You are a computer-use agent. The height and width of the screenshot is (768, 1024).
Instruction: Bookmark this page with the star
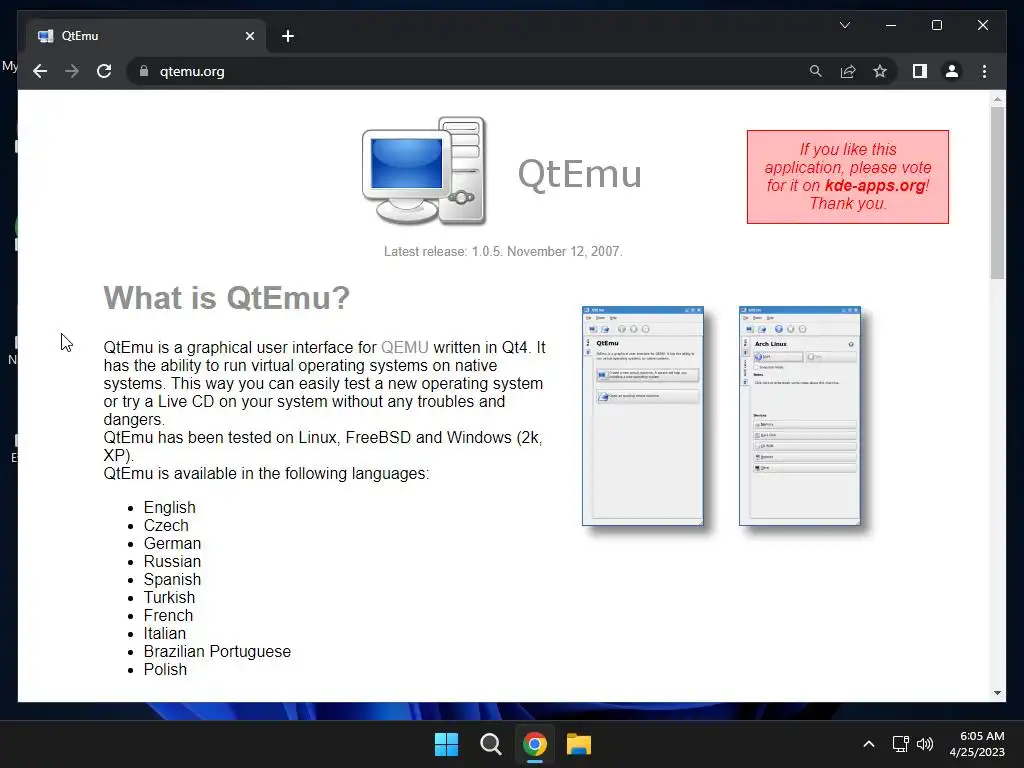(880, 71)
